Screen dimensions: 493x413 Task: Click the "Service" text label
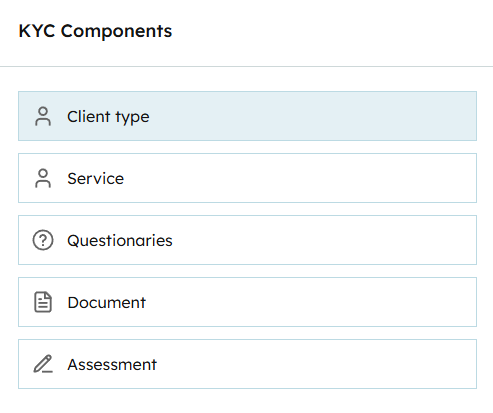click(96, 178)
